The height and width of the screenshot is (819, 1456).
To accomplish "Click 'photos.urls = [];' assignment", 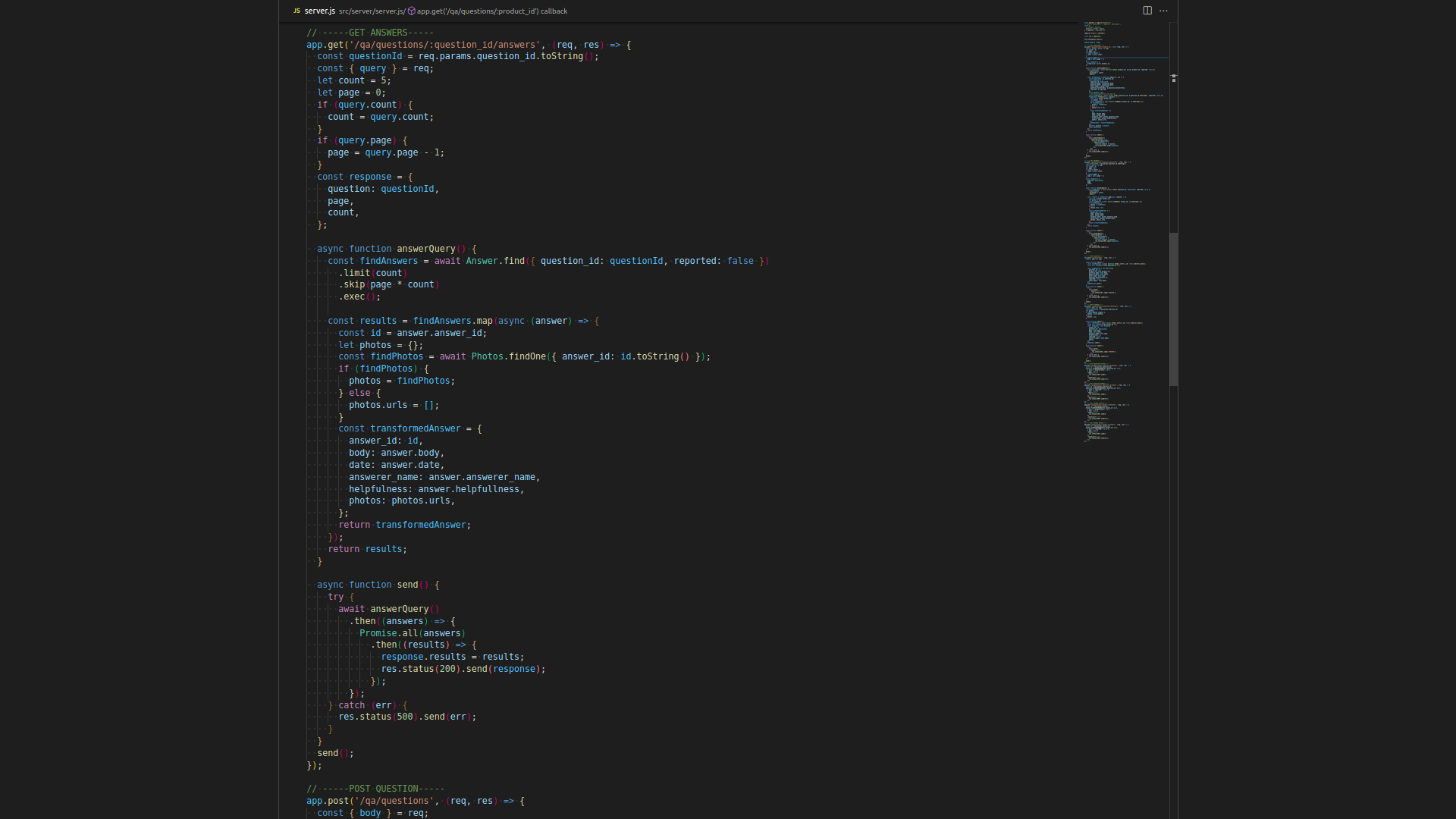I will 394,405.
